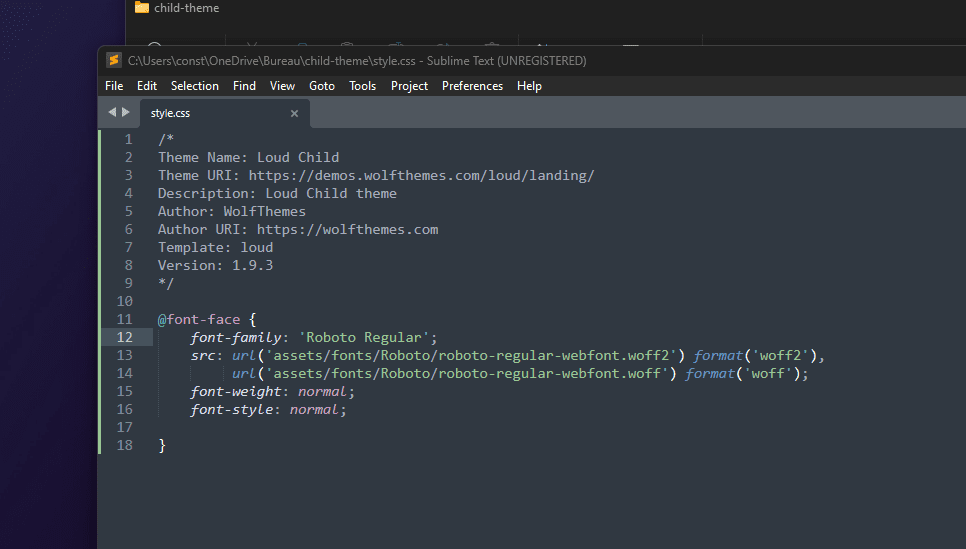Viewport: 966px width, 549px height.
Task: Open the File menu
Action: tap(114, 86)
